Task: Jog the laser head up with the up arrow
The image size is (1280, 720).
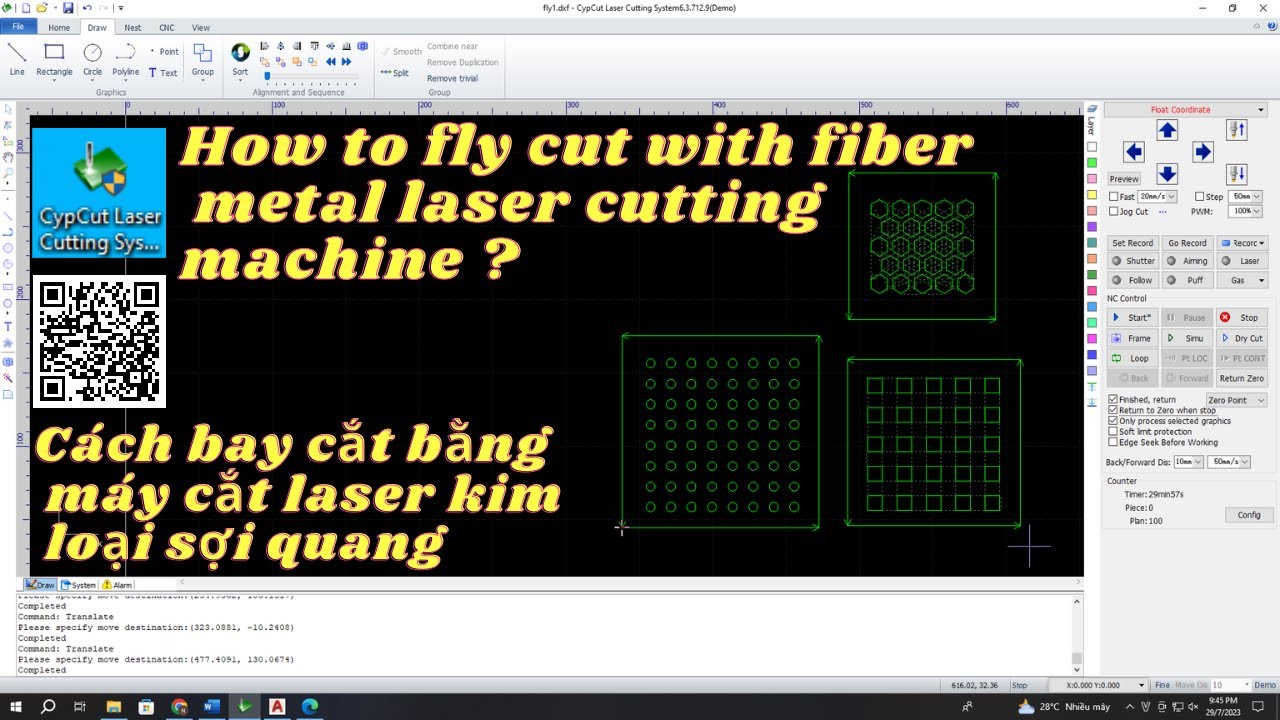Action: click(x=1167, y=130)
